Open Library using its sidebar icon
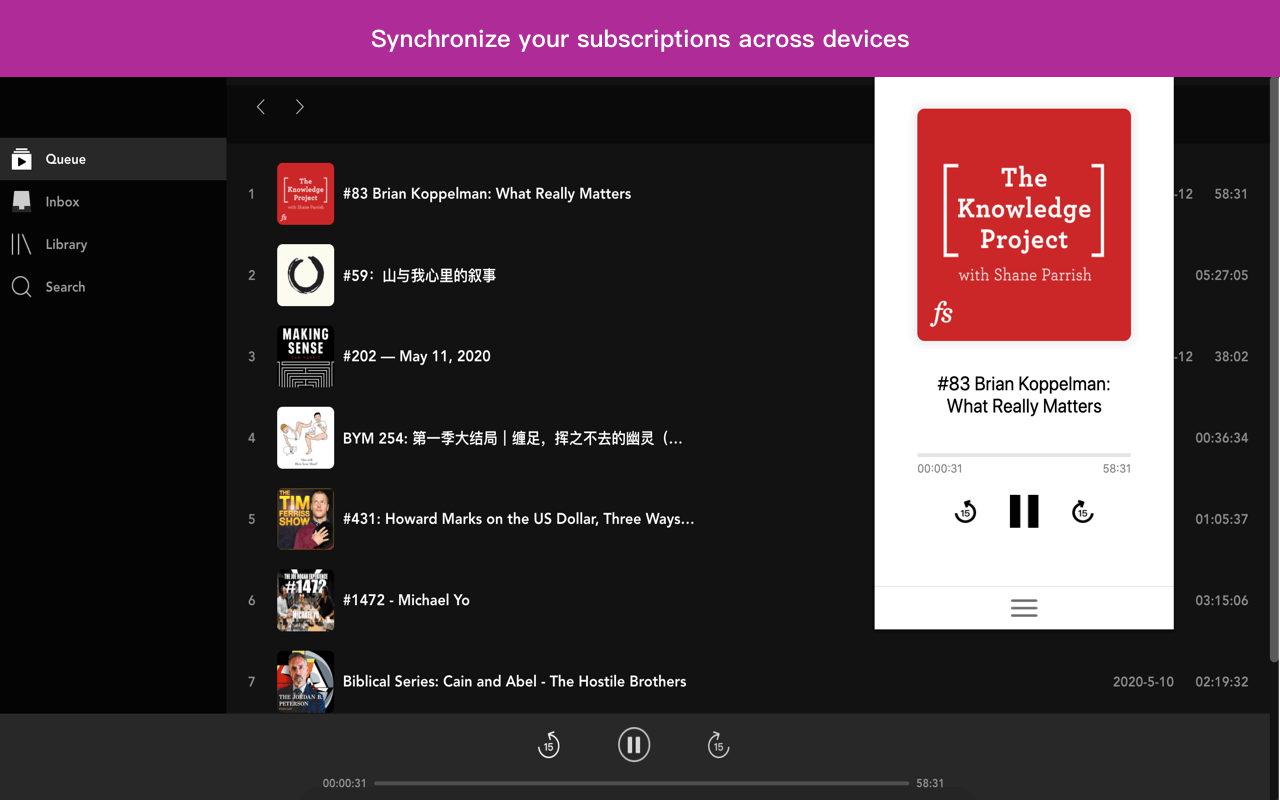1280x800 pixels. [x=21, y=244]
